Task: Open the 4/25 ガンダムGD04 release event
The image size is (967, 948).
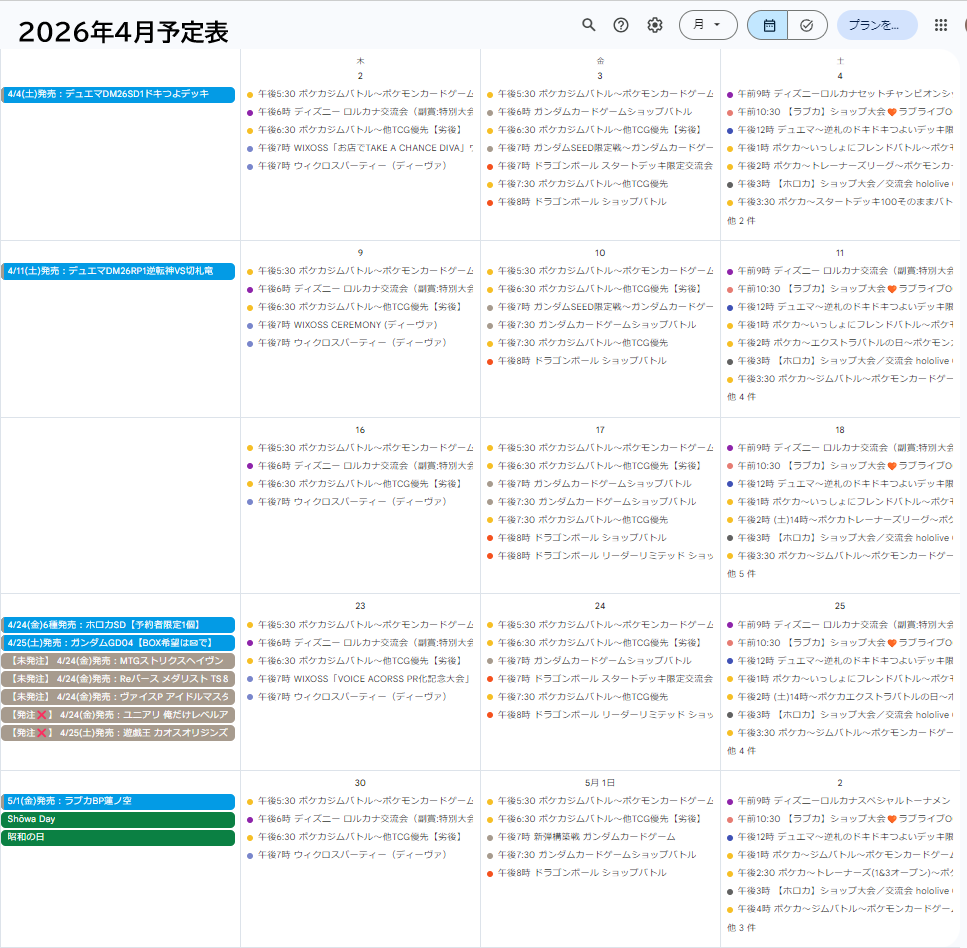Action: (x=118, y=643)
